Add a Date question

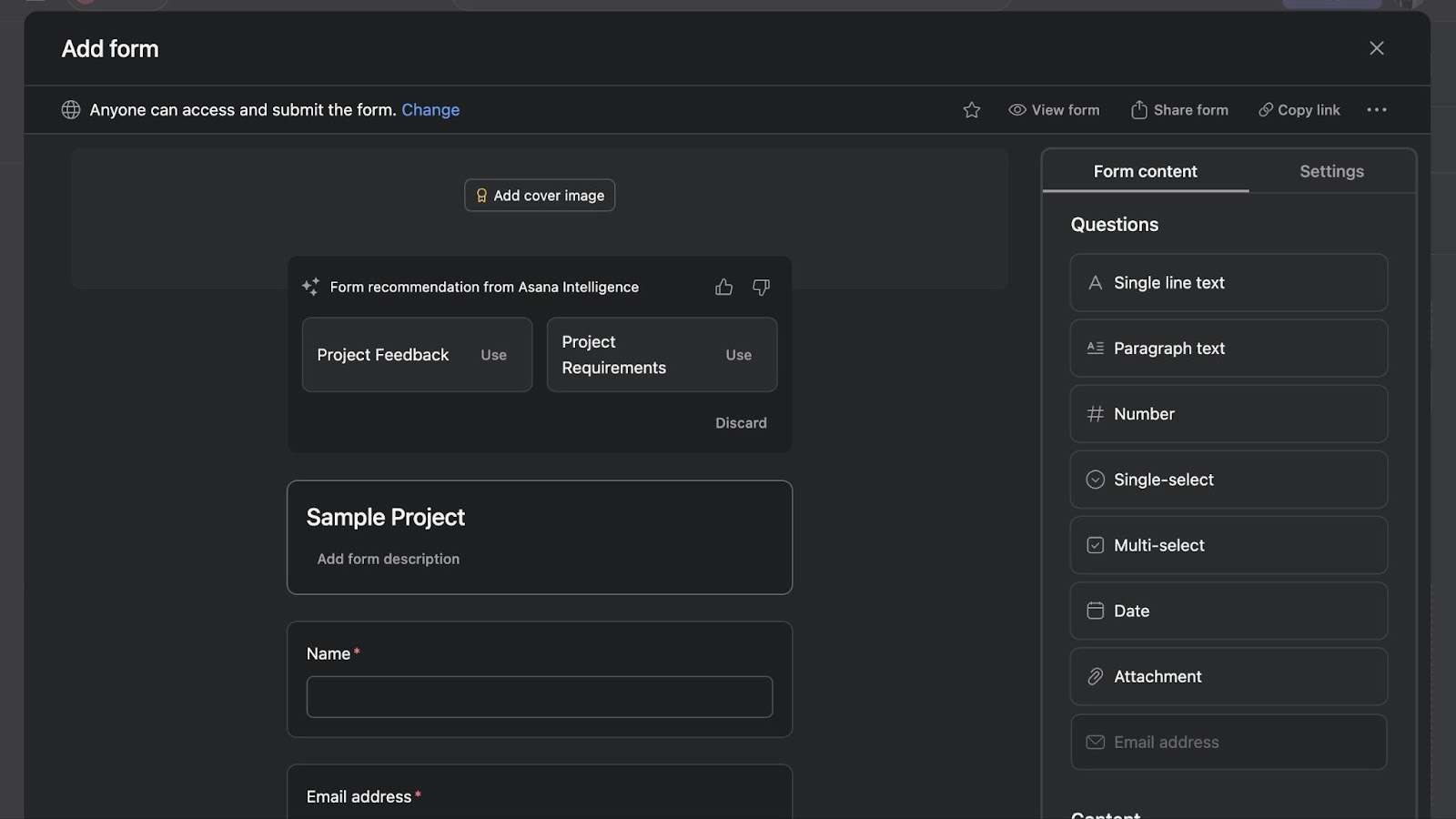point(1228,611)
